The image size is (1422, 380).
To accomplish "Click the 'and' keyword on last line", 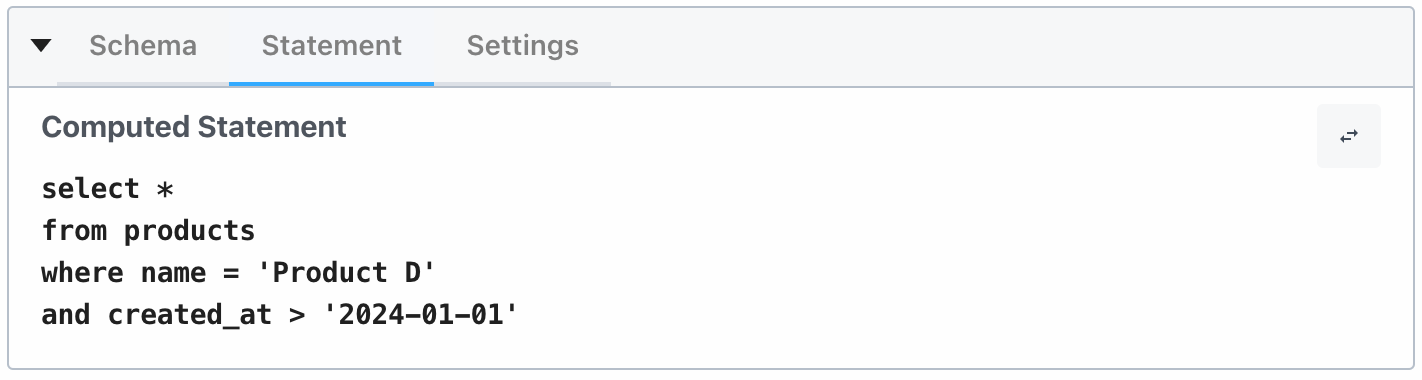I will [x=66, y=315].
